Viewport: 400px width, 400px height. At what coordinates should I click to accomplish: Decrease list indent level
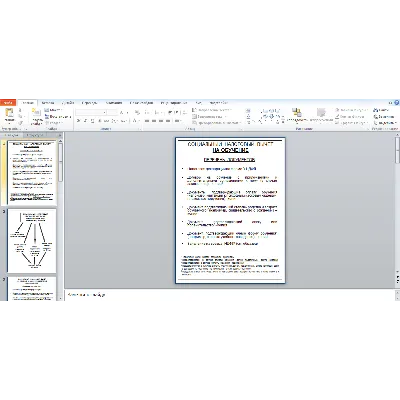[170, 112]
